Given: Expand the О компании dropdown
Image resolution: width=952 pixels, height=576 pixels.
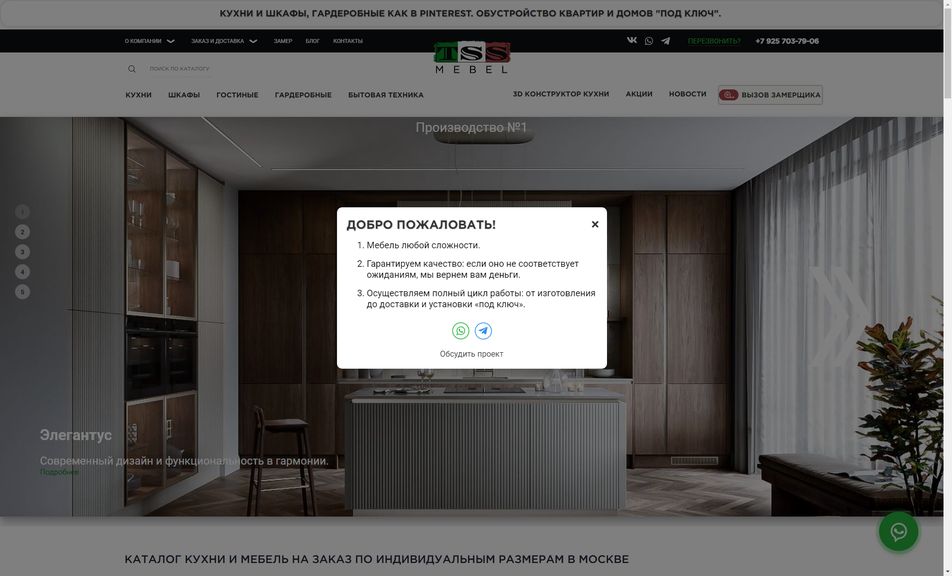Looking at the screenshot, I should [x=149, y=41].
